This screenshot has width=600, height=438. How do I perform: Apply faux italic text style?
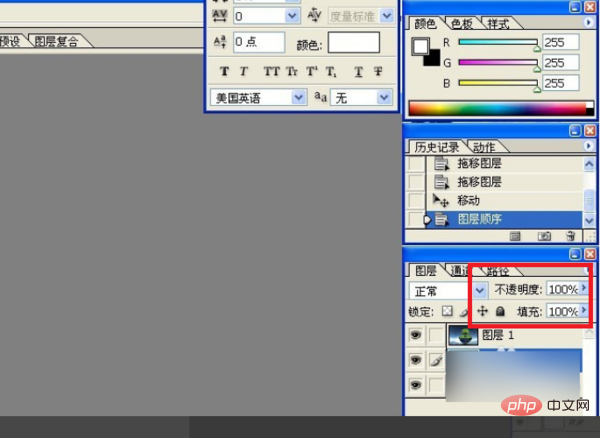[x=243, y=71]
